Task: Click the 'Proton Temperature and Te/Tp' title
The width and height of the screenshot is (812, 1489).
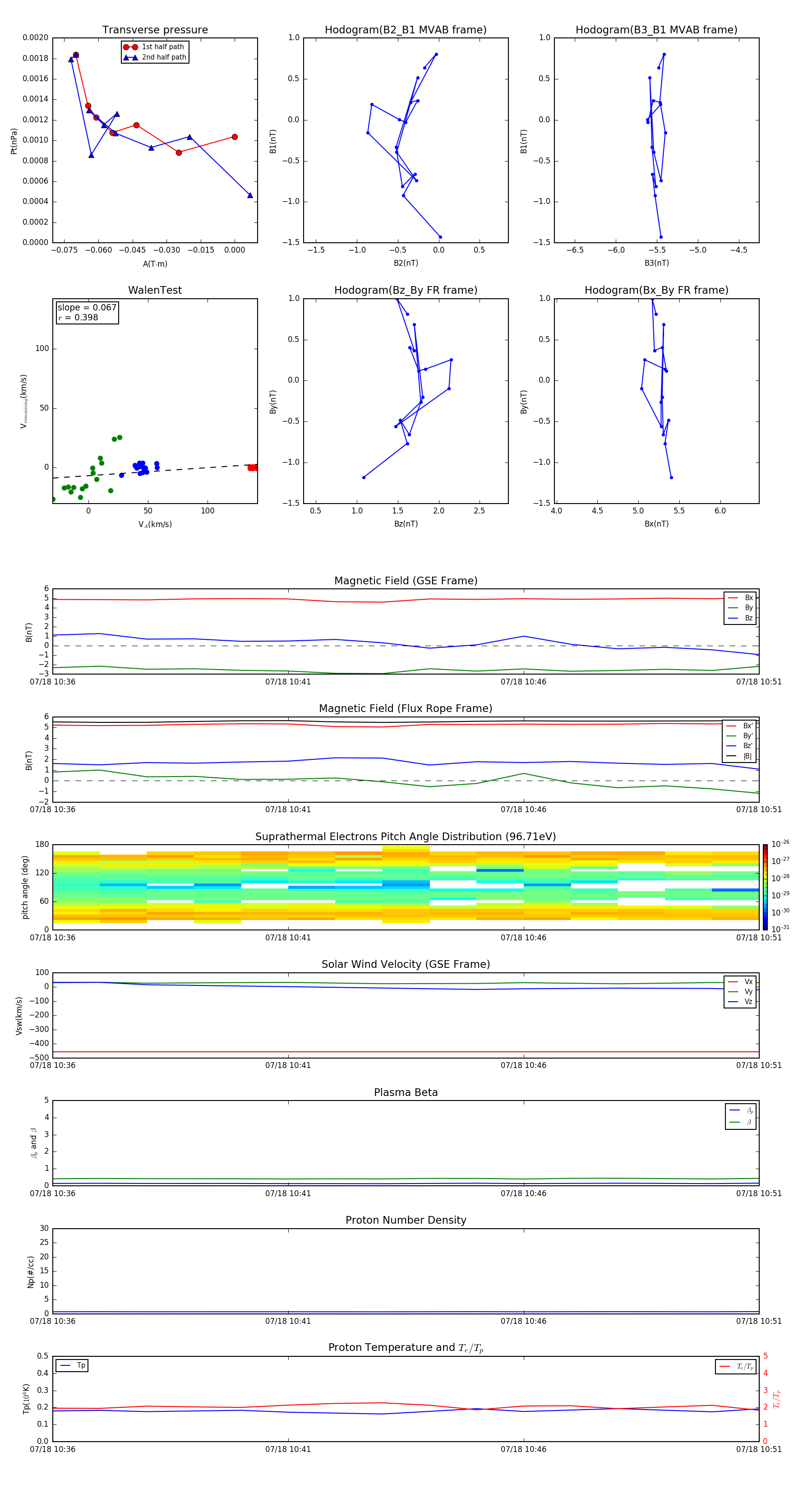Action: 406,1348
